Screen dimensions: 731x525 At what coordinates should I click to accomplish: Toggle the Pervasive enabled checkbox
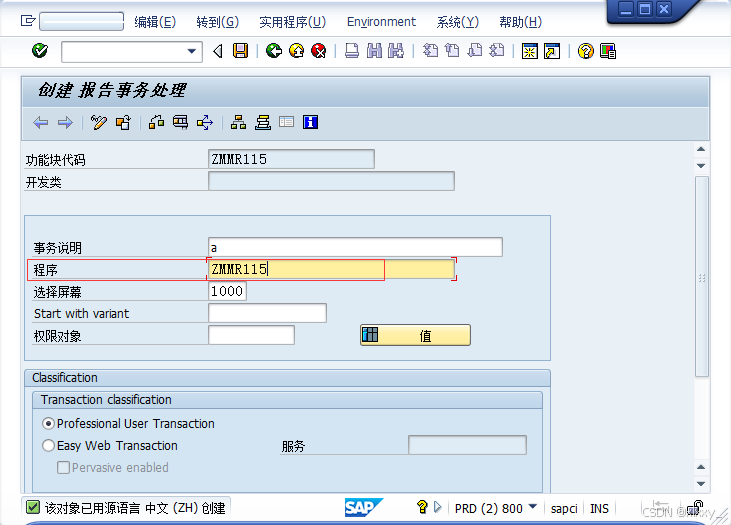(x=63, y=468)
